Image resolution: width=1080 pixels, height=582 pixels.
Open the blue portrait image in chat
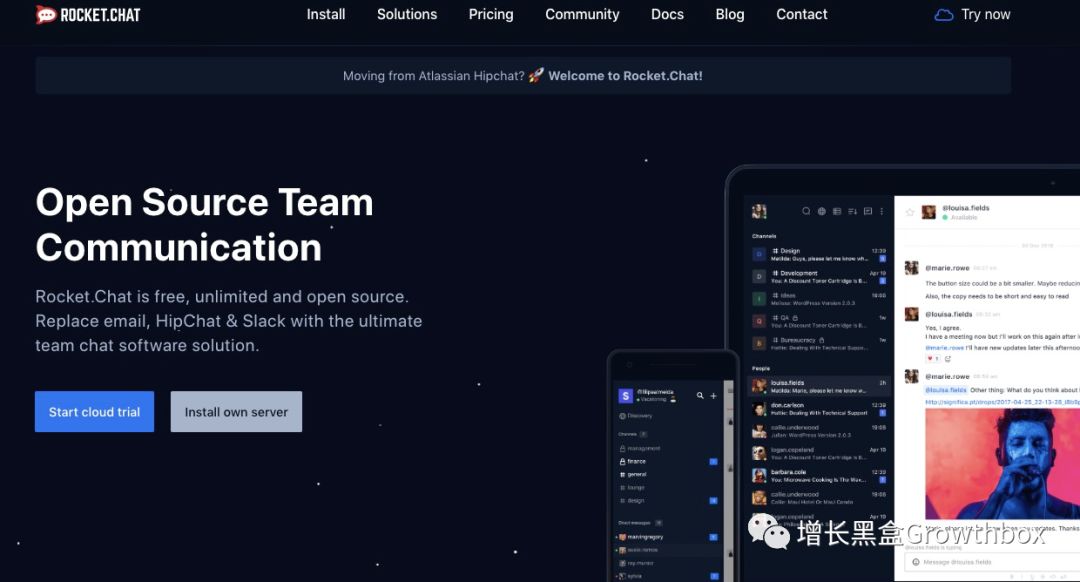[x=1002, y=463]
